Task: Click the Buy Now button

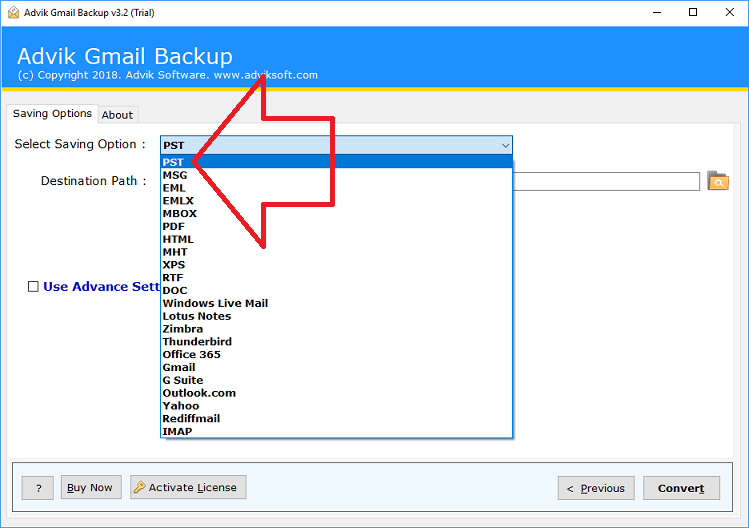Action: 91,487
